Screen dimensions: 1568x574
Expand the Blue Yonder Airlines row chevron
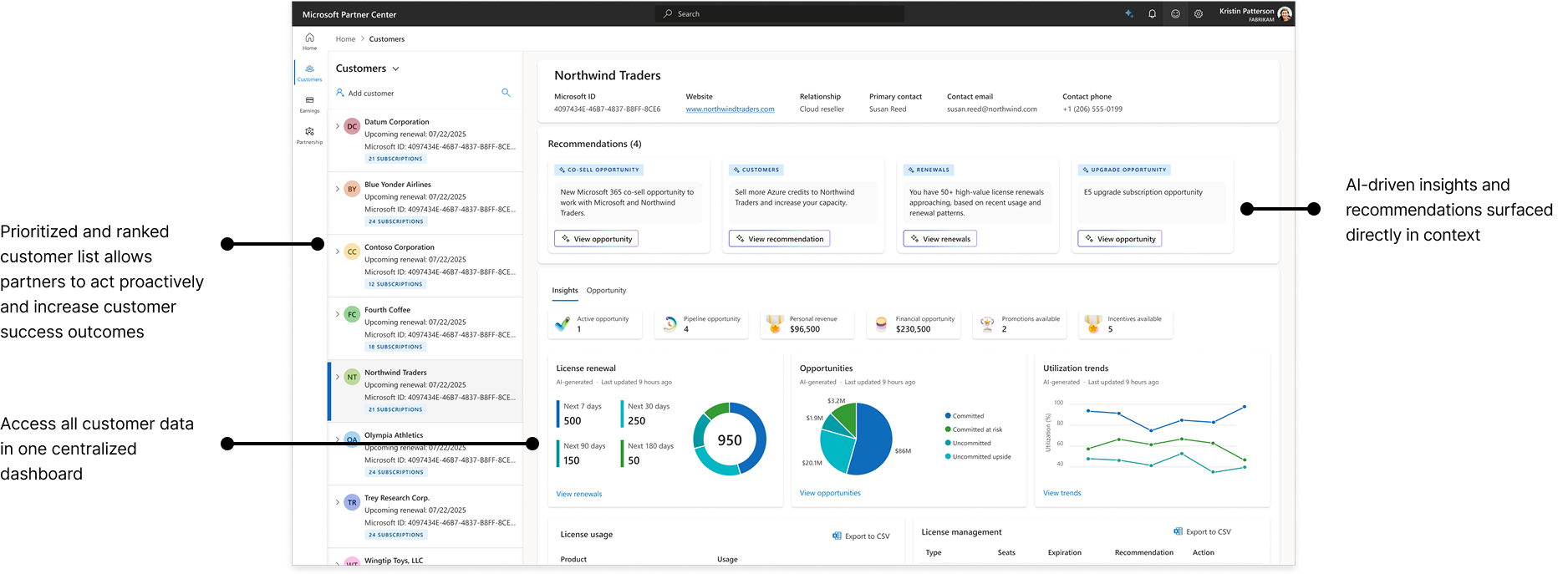[x=338, y=189]
